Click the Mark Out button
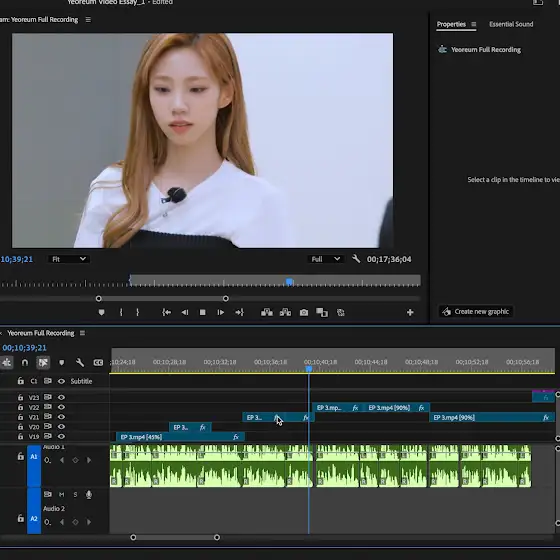The width and height of the screenshot is (560, 560). pos(138,312)
